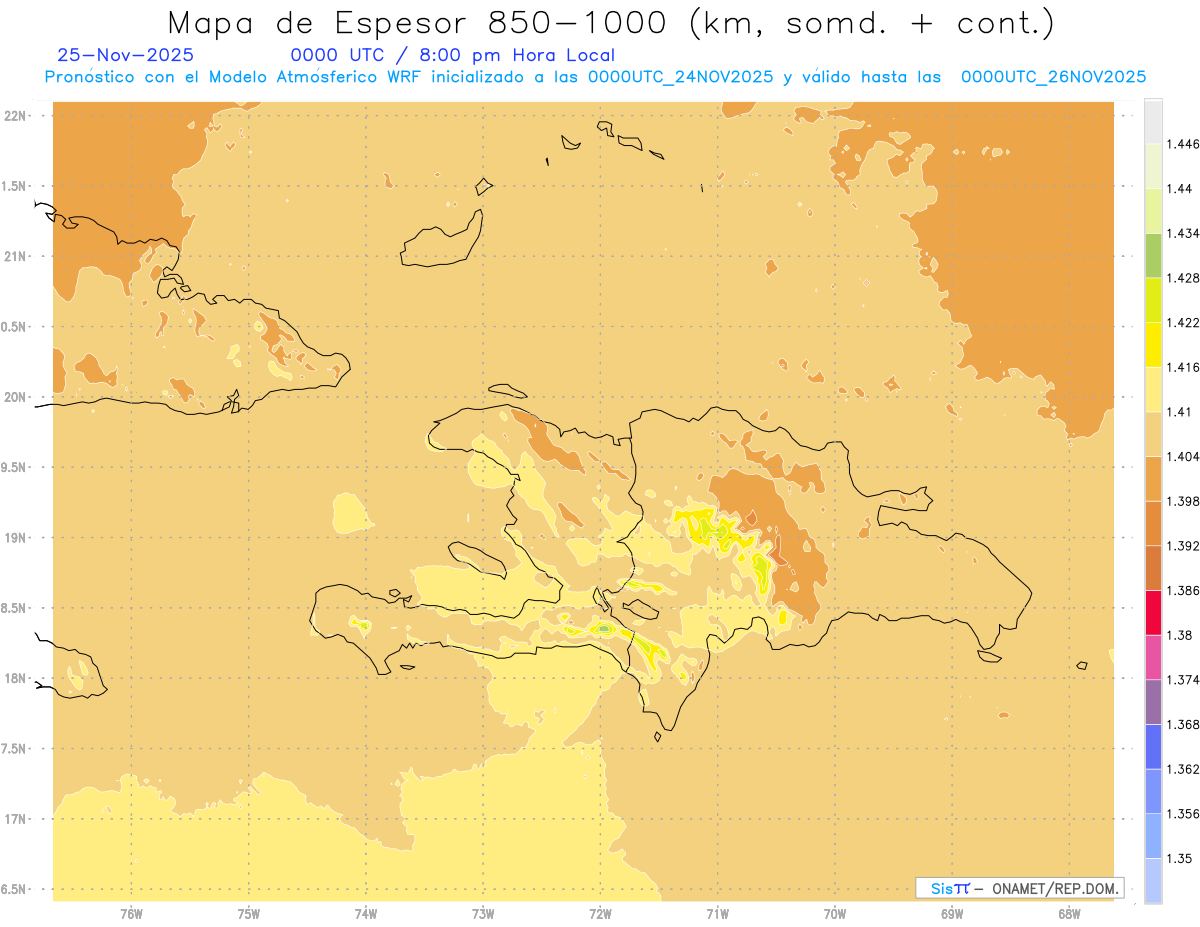The width and height of the screenshot is (1200, 927).
Task: Click the legend value '1.368'
Action: pos(1183,724)
